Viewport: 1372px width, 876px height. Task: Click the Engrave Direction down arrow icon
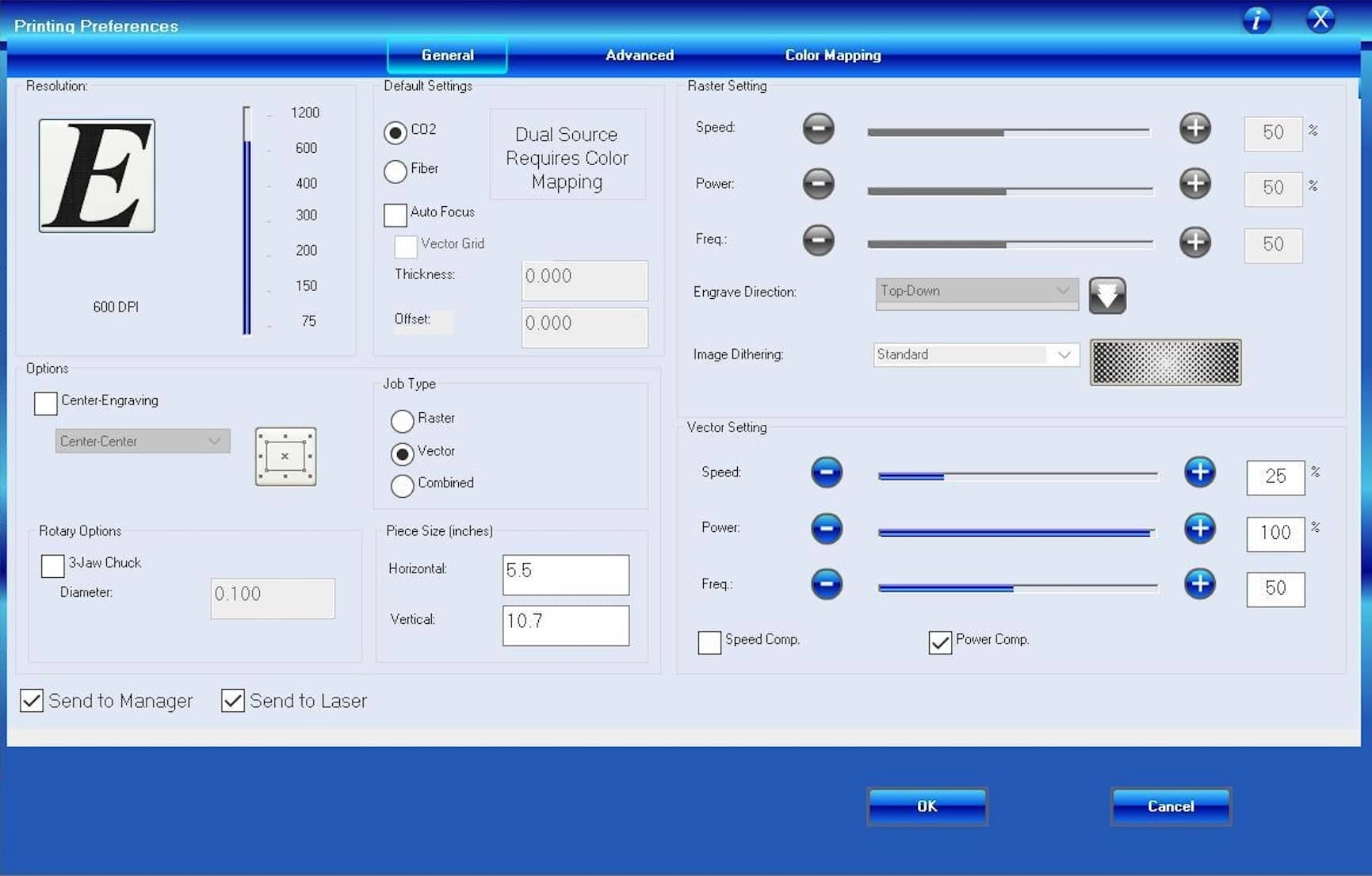pyautogui.click(x=1106, y=295)
